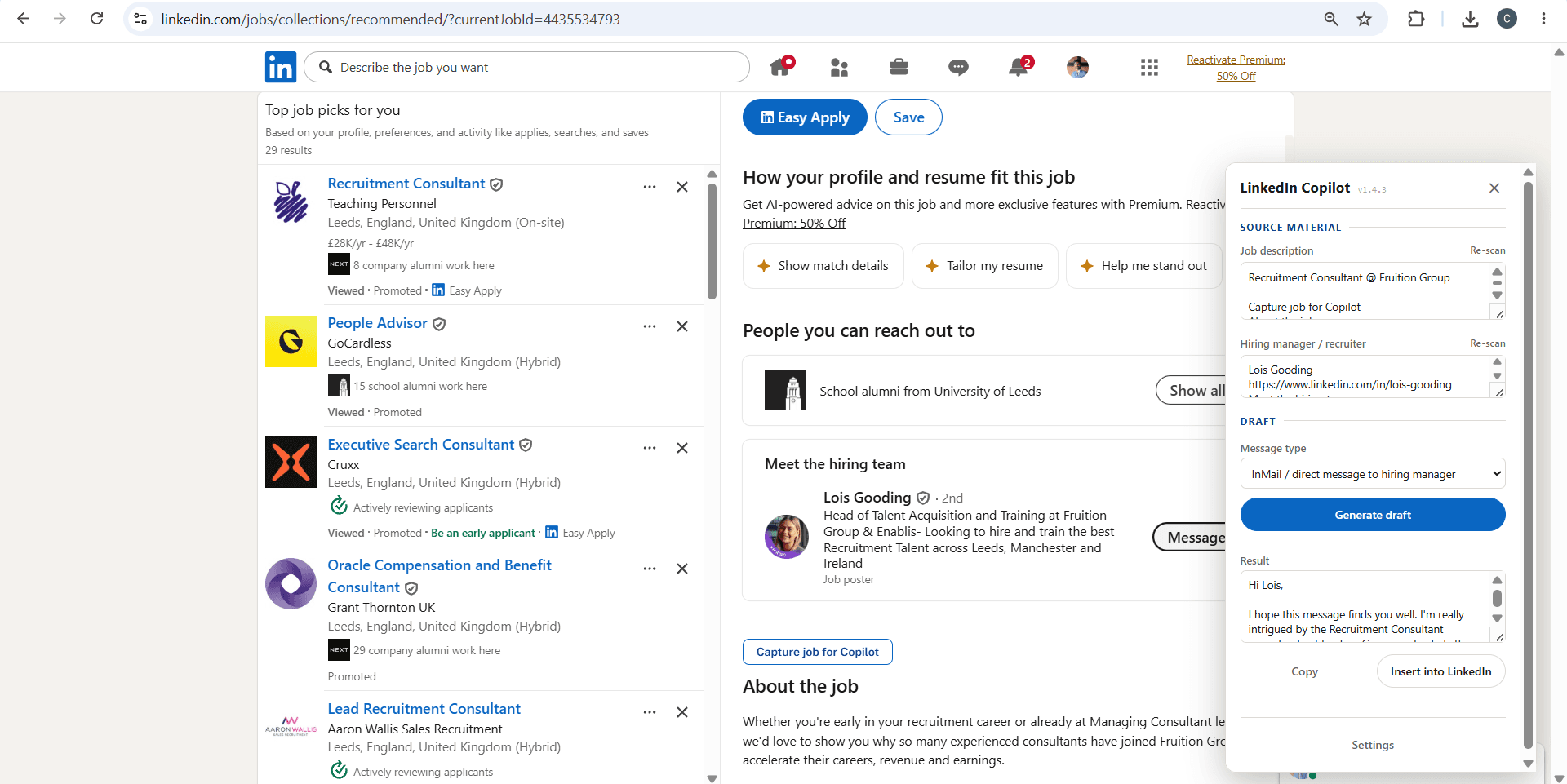Bookmark this page with the star icon
Image resolution: width=1567 pixels, height=784 pixels.
1364,19
